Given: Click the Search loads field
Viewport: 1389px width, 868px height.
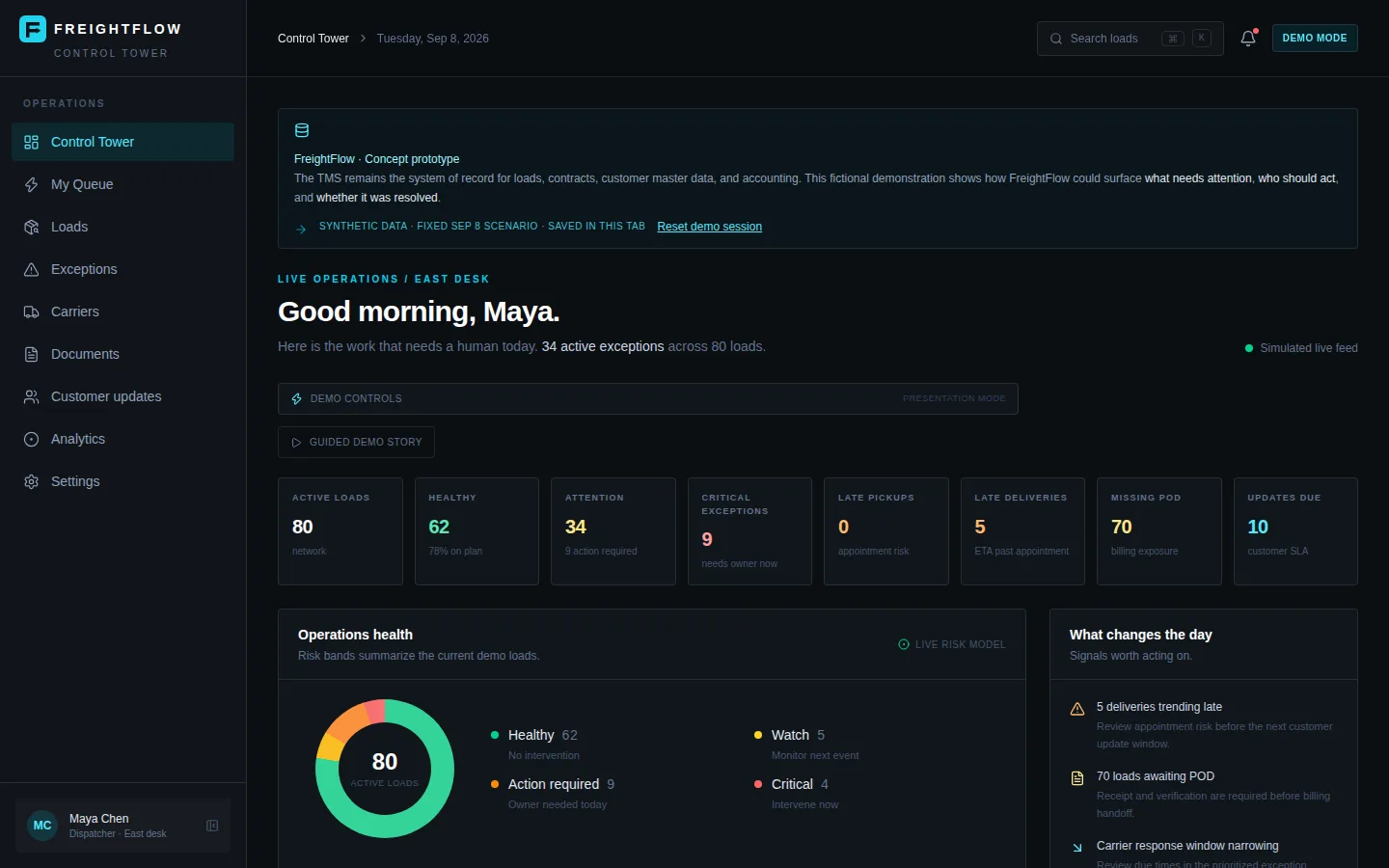Looking at the screenshot, I should coord(1130,39).
